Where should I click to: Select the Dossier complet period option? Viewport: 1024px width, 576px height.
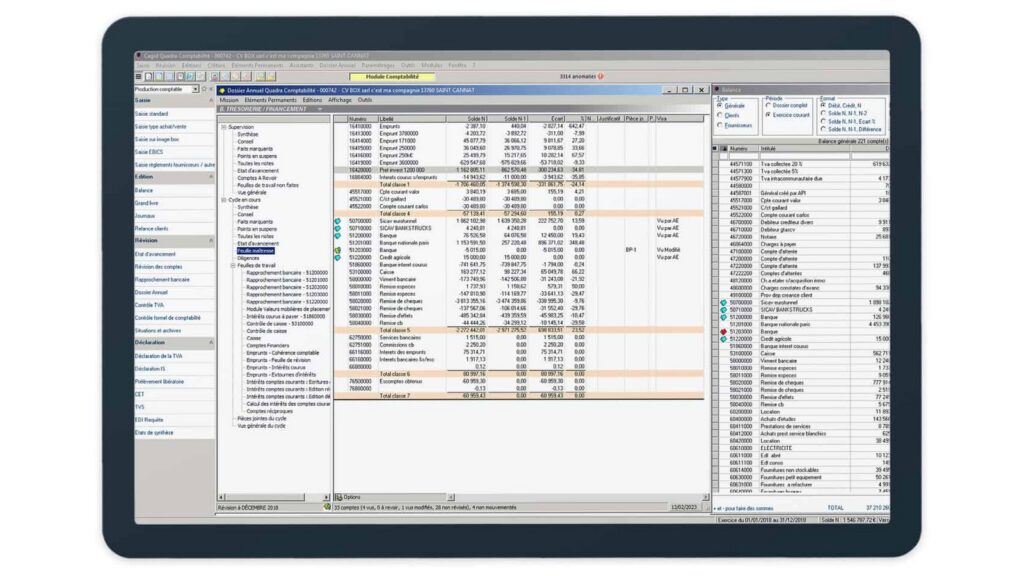pyautogui.click(x=767, y=105)
